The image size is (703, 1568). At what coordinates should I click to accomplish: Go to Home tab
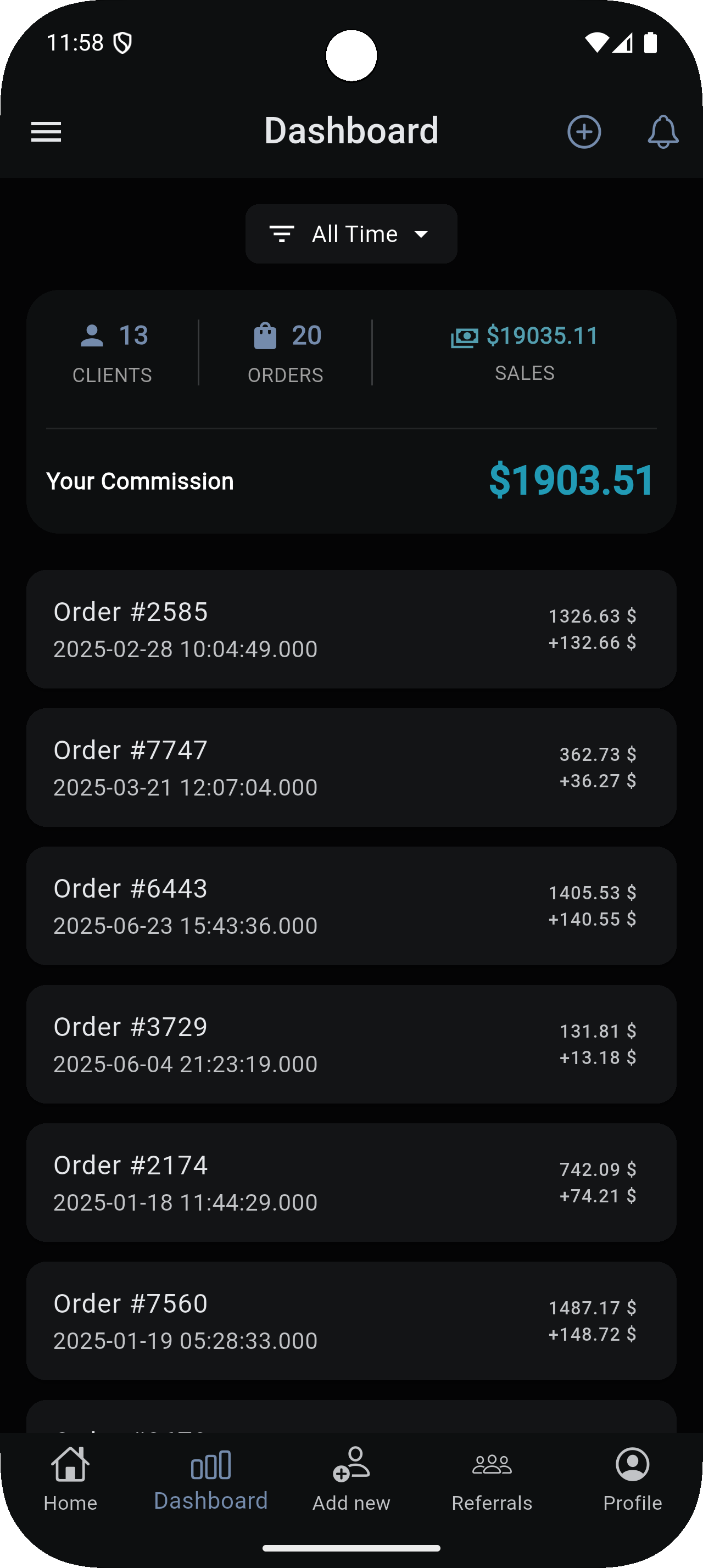[71, 1478]
